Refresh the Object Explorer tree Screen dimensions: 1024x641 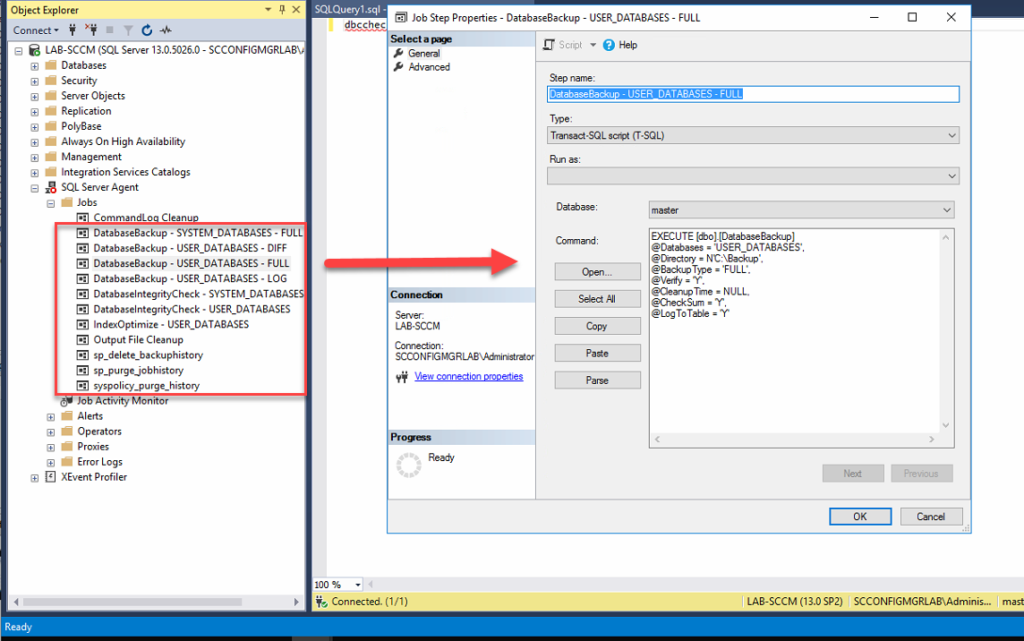click(x=147, y=30)
